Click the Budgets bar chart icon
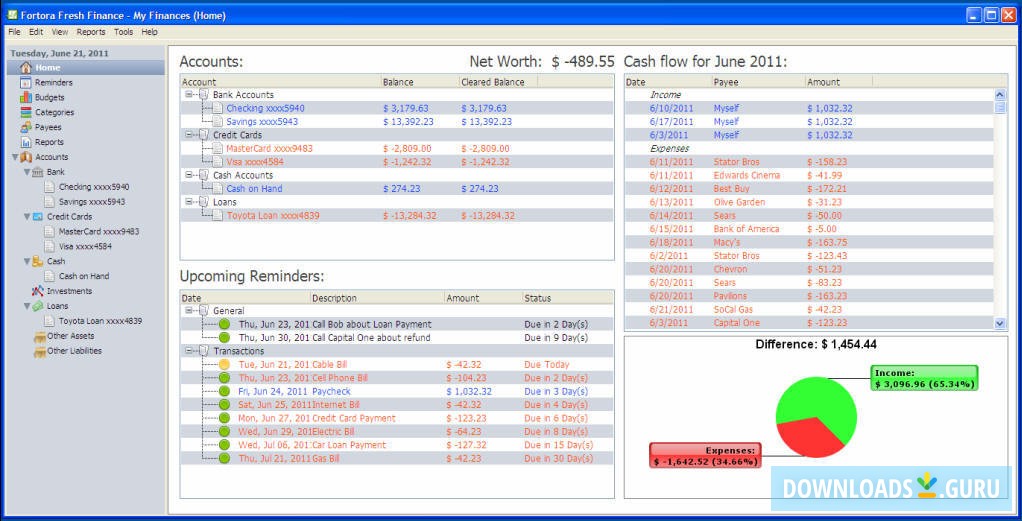The image size is (1022, 521). pyautogui.click(x=26, y=98)
